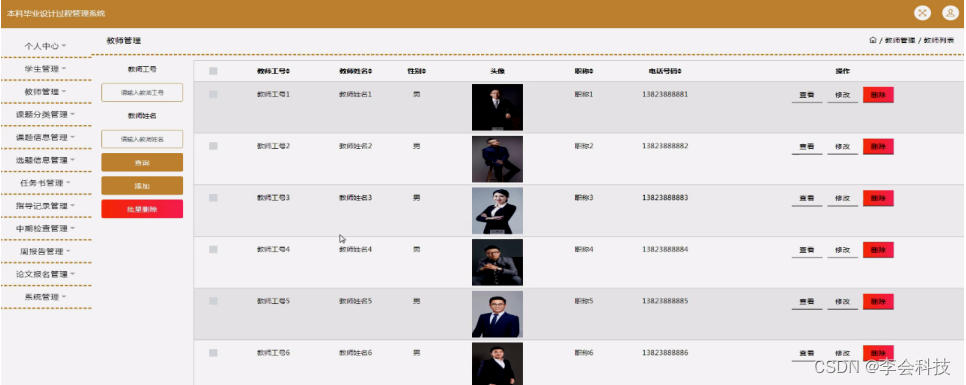966x385 pixels.
Task: Open the user profile icon in the top bar
Action: pos(950,13)
